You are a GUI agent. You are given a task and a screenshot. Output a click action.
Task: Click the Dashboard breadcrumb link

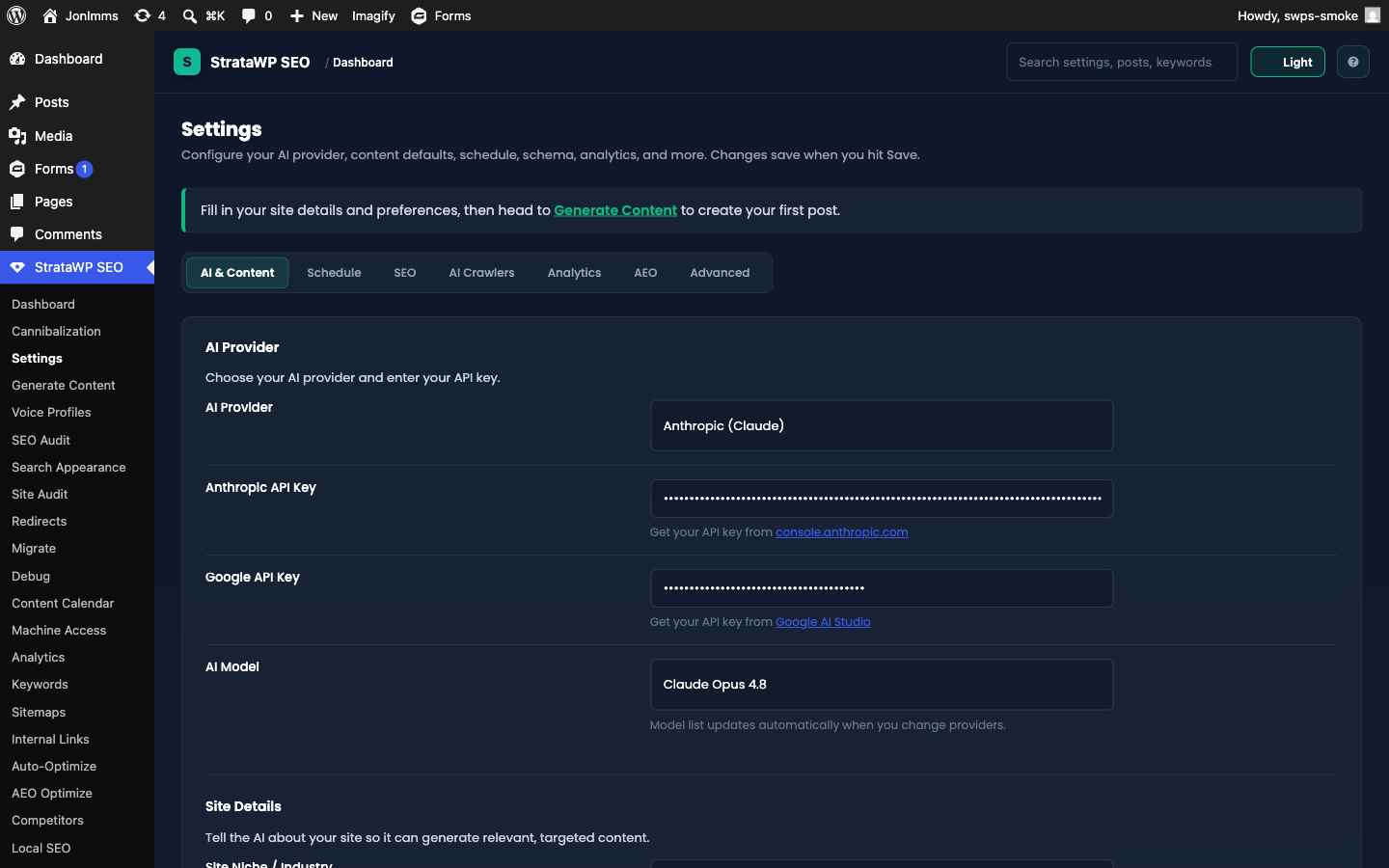(x=363, y=63)
